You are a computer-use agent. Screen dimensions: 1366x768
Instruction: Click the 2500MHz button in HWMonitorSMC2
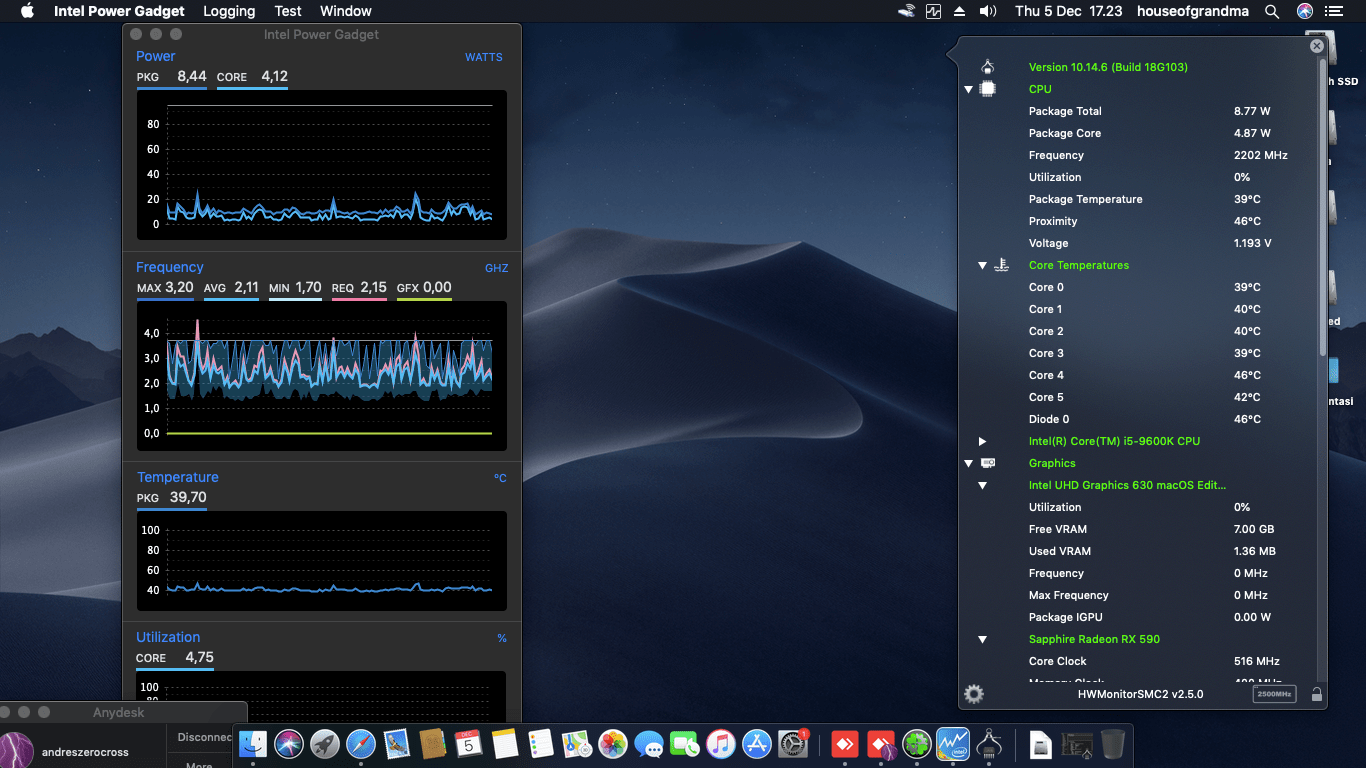(1274, 694)
